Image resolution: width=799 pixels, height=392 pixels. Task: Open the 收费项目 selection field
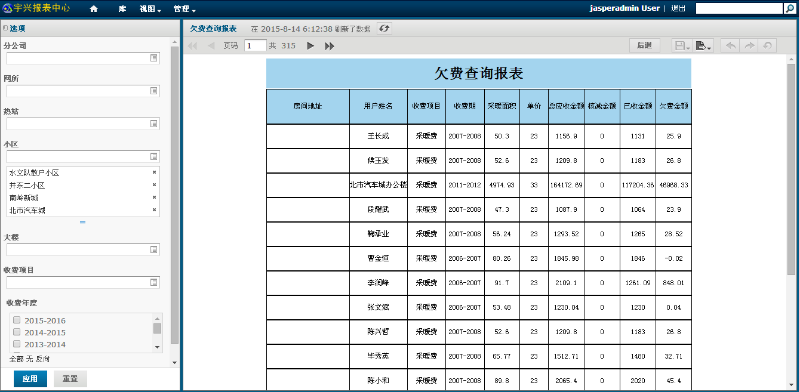click(83, 282)
